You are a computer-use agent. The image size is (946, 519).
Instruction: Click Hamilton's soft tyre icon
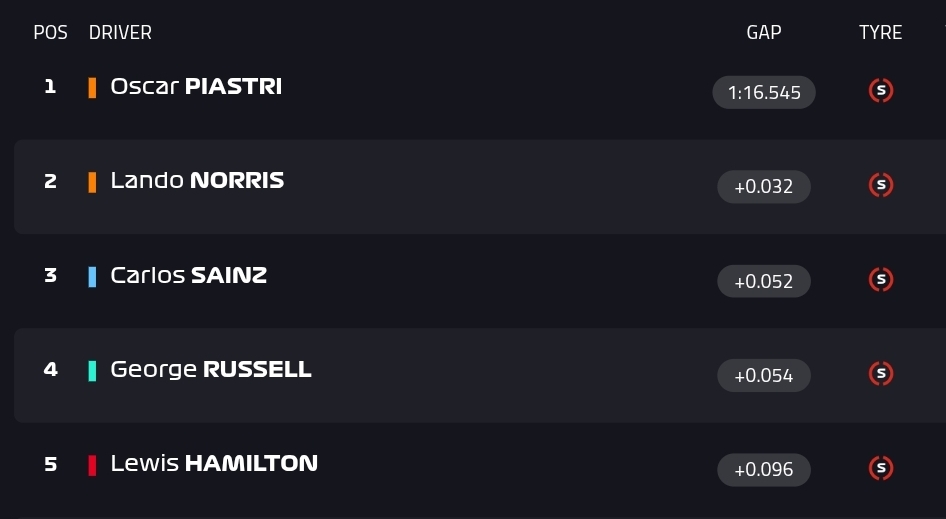(x=881, y=468)
